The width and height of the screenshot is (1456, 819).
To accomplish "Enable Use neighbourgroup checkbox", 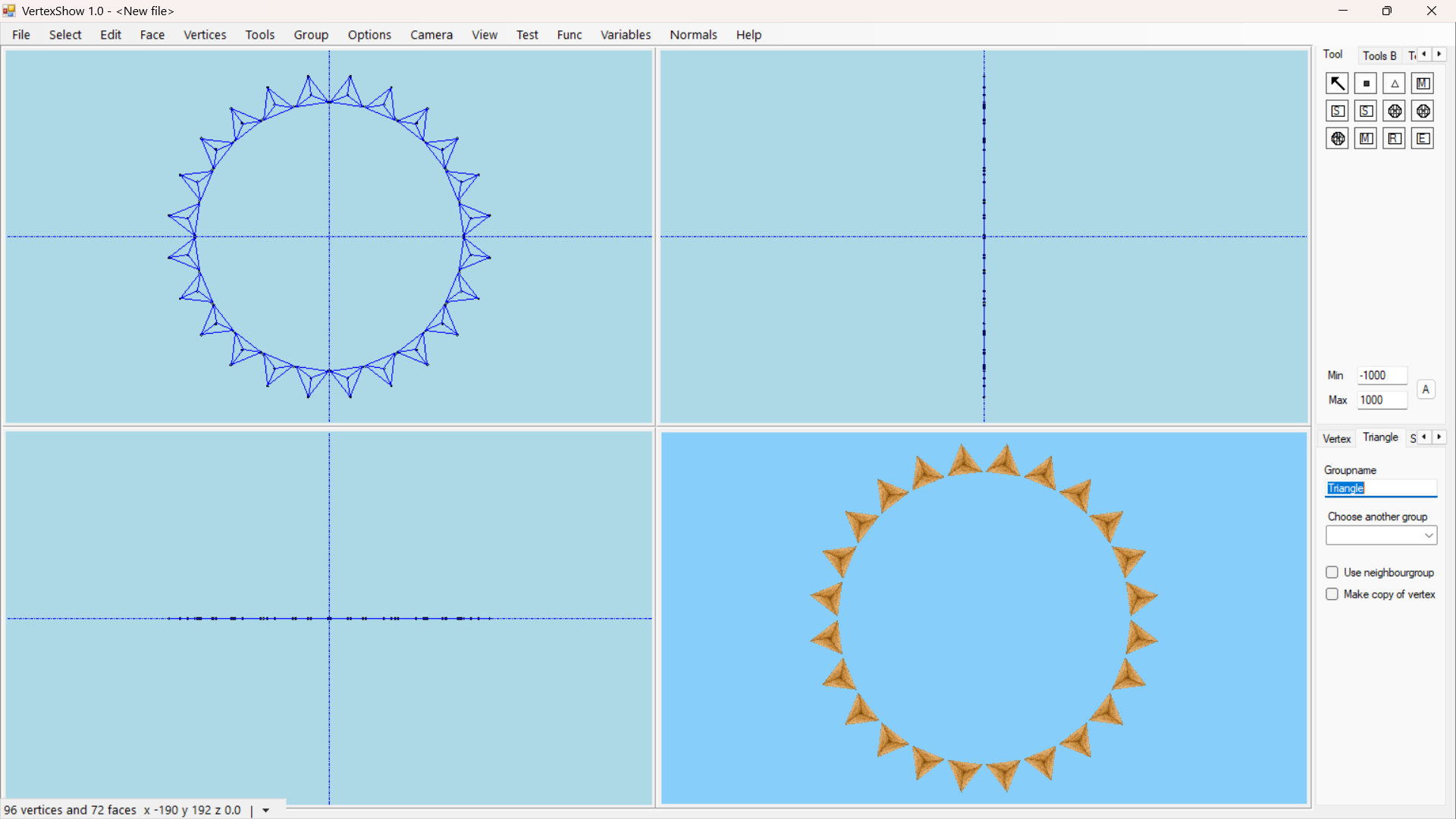I will point(1332,573).
